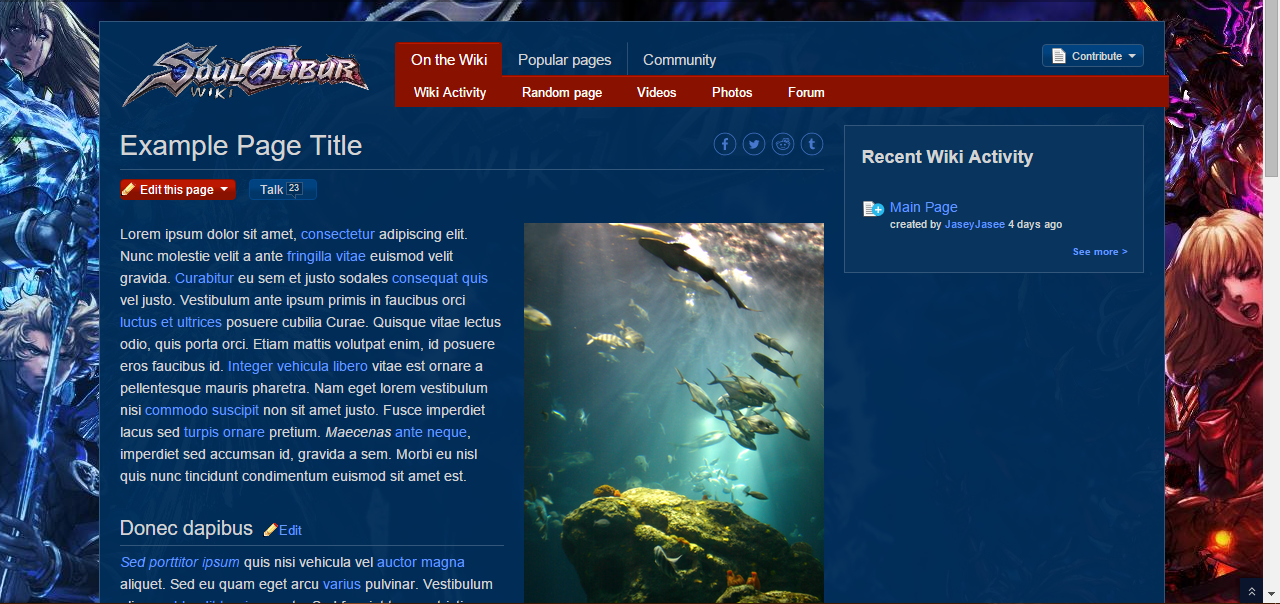Open the Popular pages navigation tab
The image size is (1280, 604).
point(564,60)
